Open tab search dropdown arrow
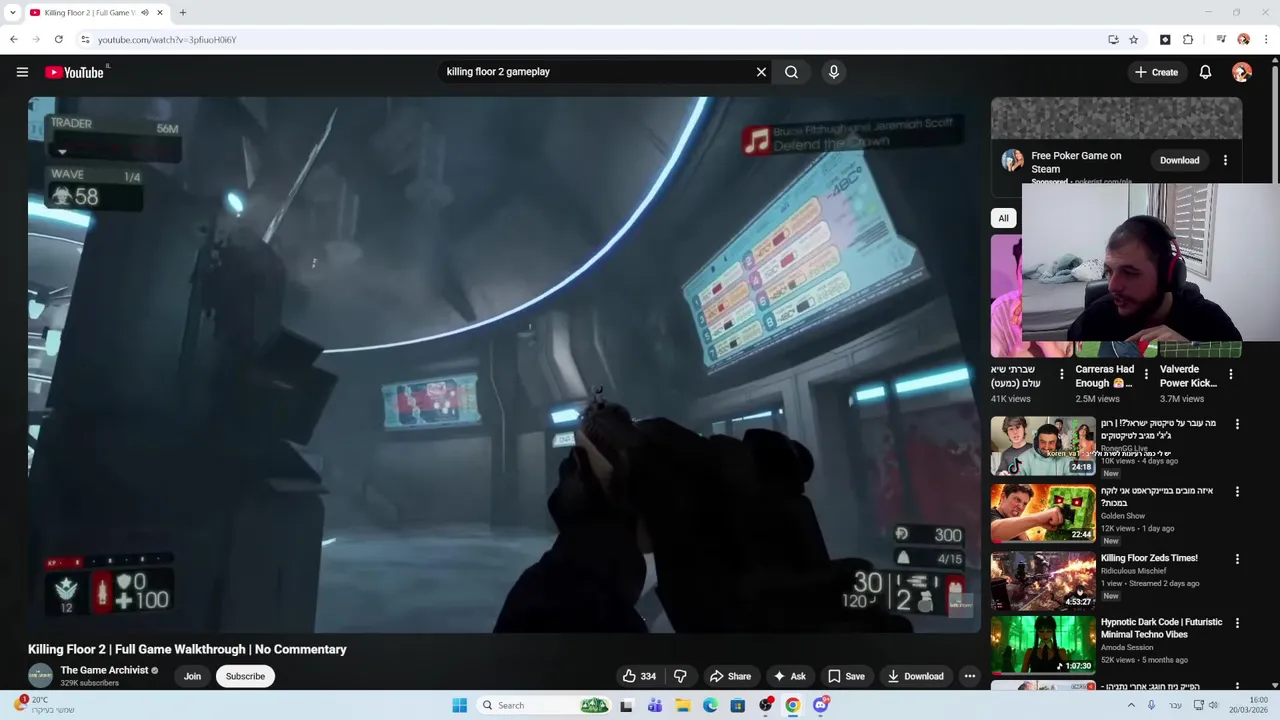The image size is (1280, 720). pos(12,13)
